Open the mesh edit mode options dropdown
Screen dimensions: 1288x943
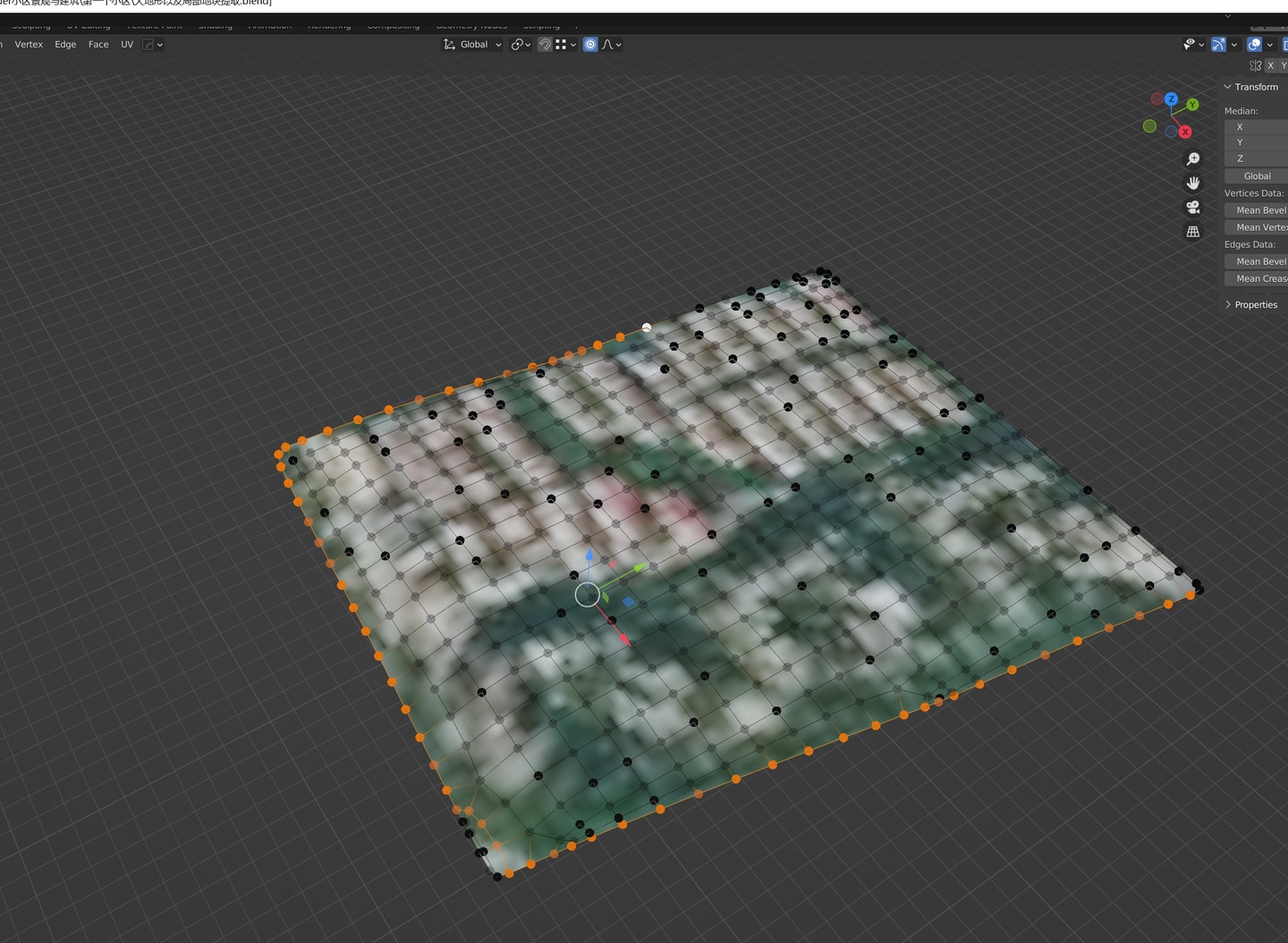click(x=153, y=44)
